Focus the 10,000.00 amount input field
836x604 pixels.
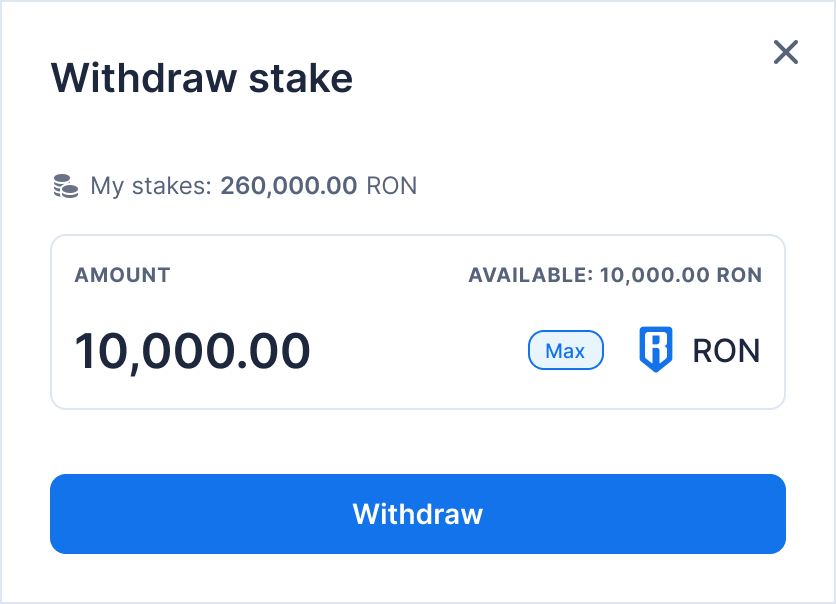point(193,351)
